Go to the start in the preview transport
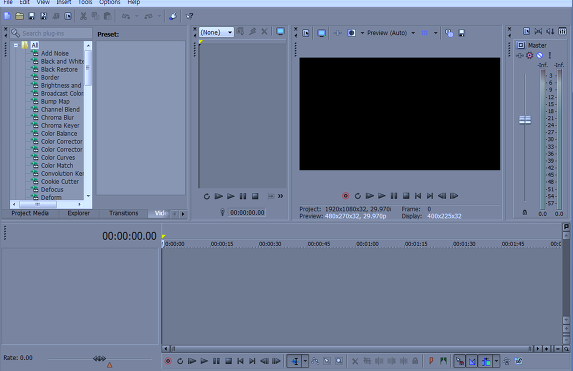This screenshot has height=371, width=573. tap(418, 196)
